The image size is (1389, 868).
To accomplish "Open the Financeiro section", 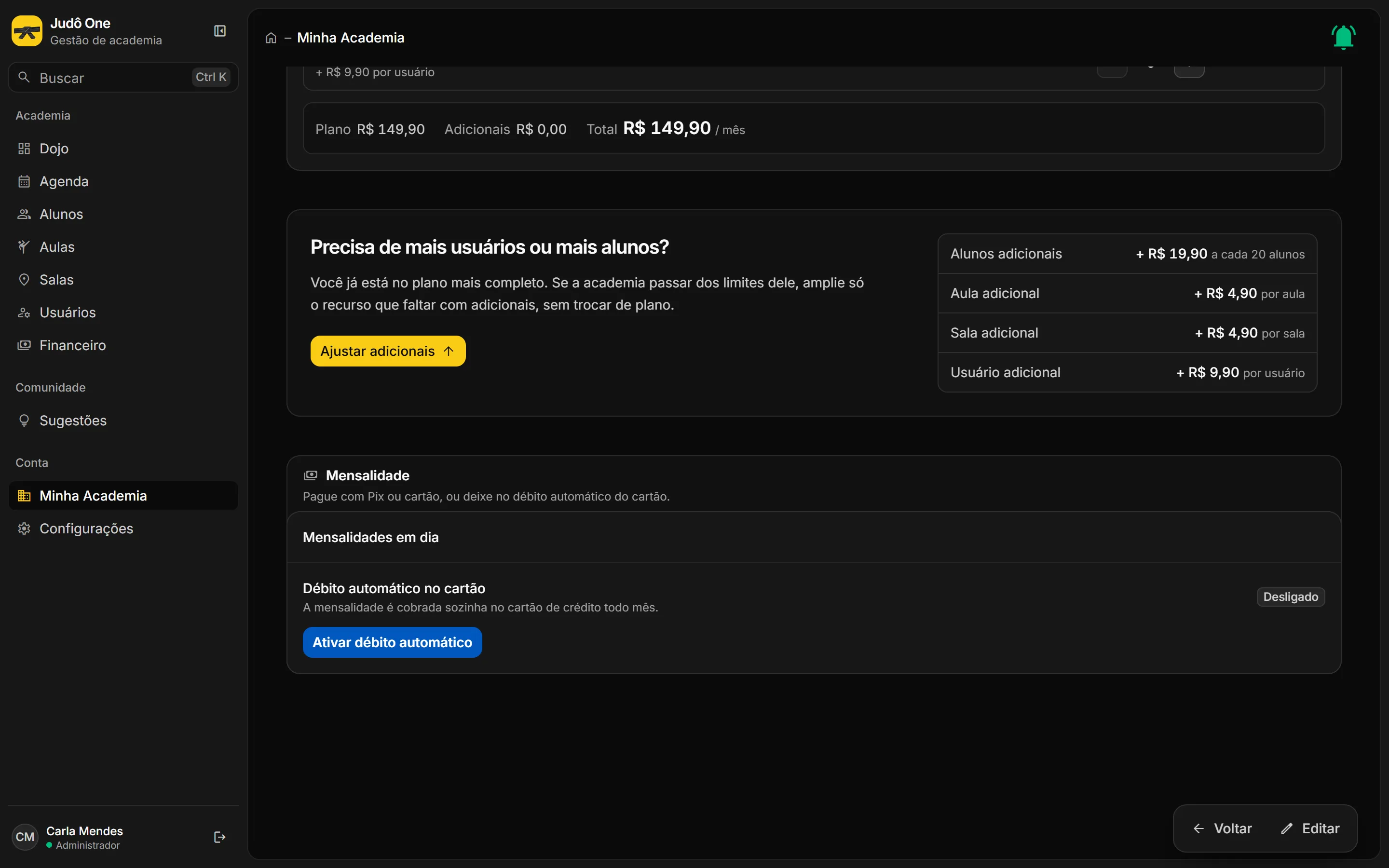I will pyautogui.click(x=123, y=345).
